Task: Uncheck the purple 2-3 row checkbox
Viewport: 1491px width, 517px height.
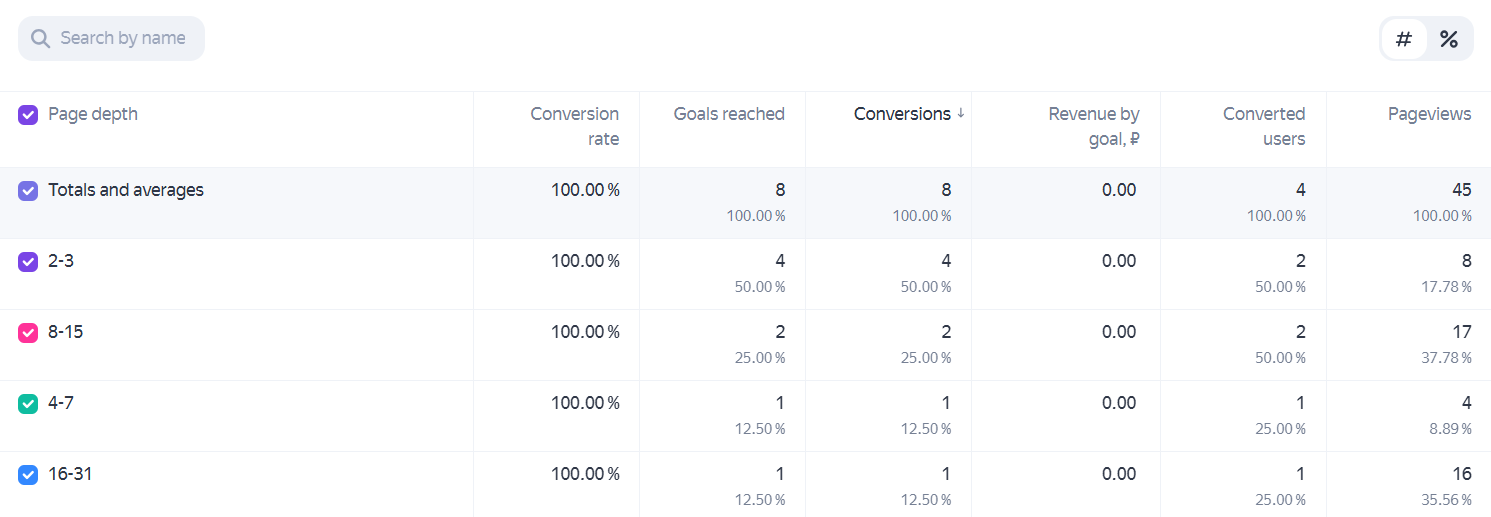Action: click(x=28, y=262)
